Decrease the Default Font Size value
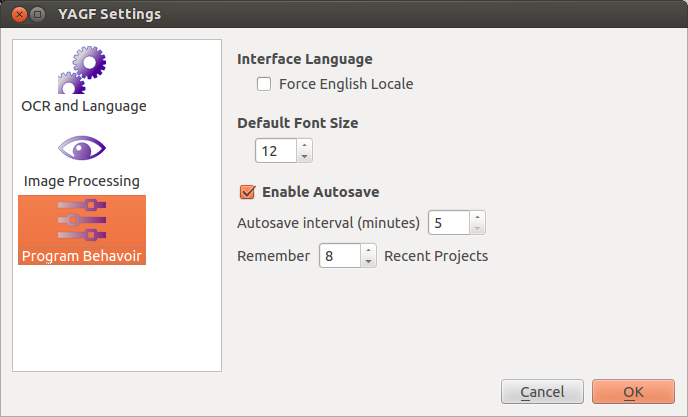688x417 pixels. [305, 157]
